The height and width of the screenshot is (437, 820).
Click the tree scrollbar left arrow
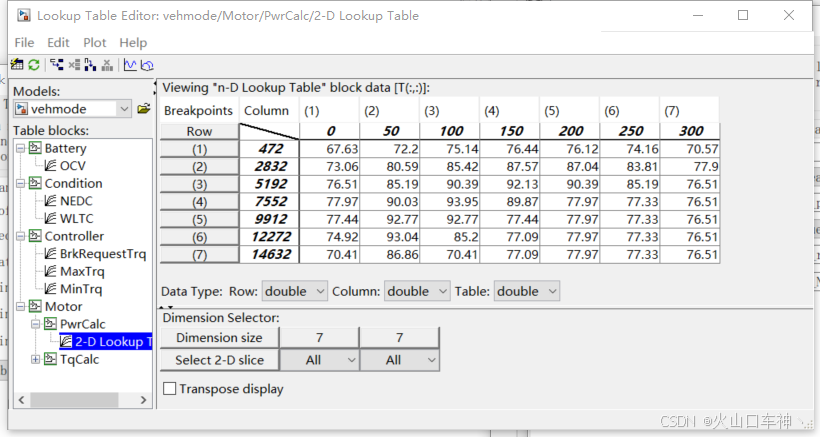pyautogui.click(x=21, y=400)
